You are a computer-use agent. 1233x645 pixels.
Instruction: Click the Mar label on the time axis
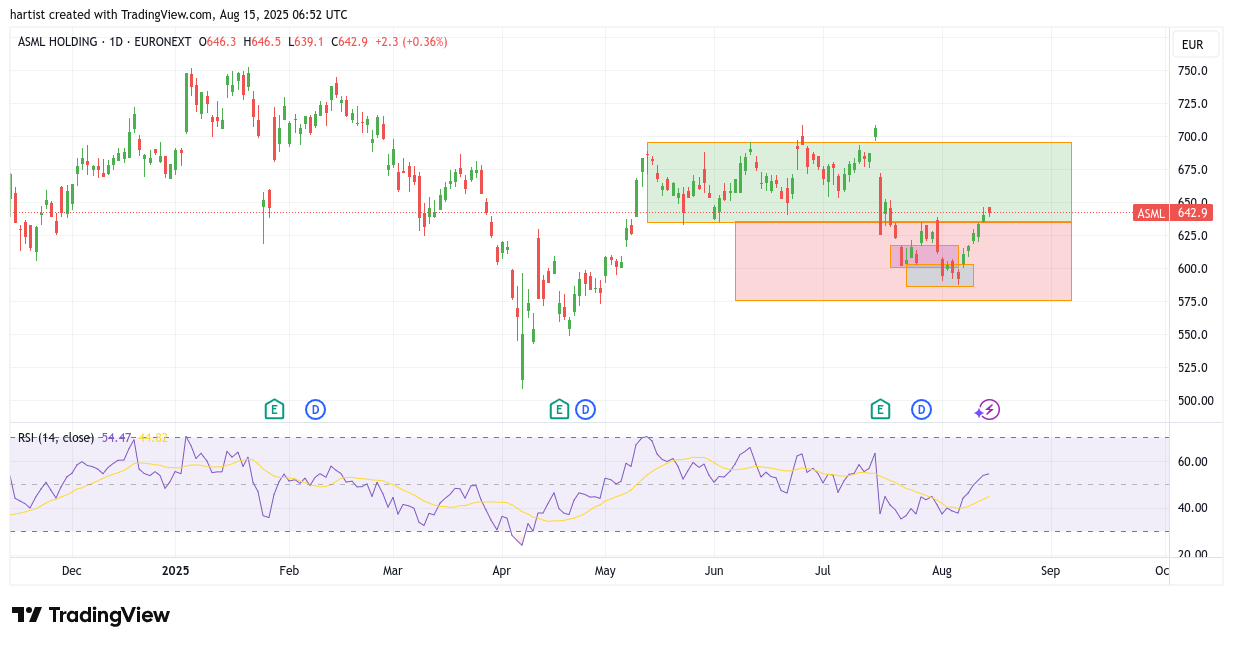[x=393, y=571]
